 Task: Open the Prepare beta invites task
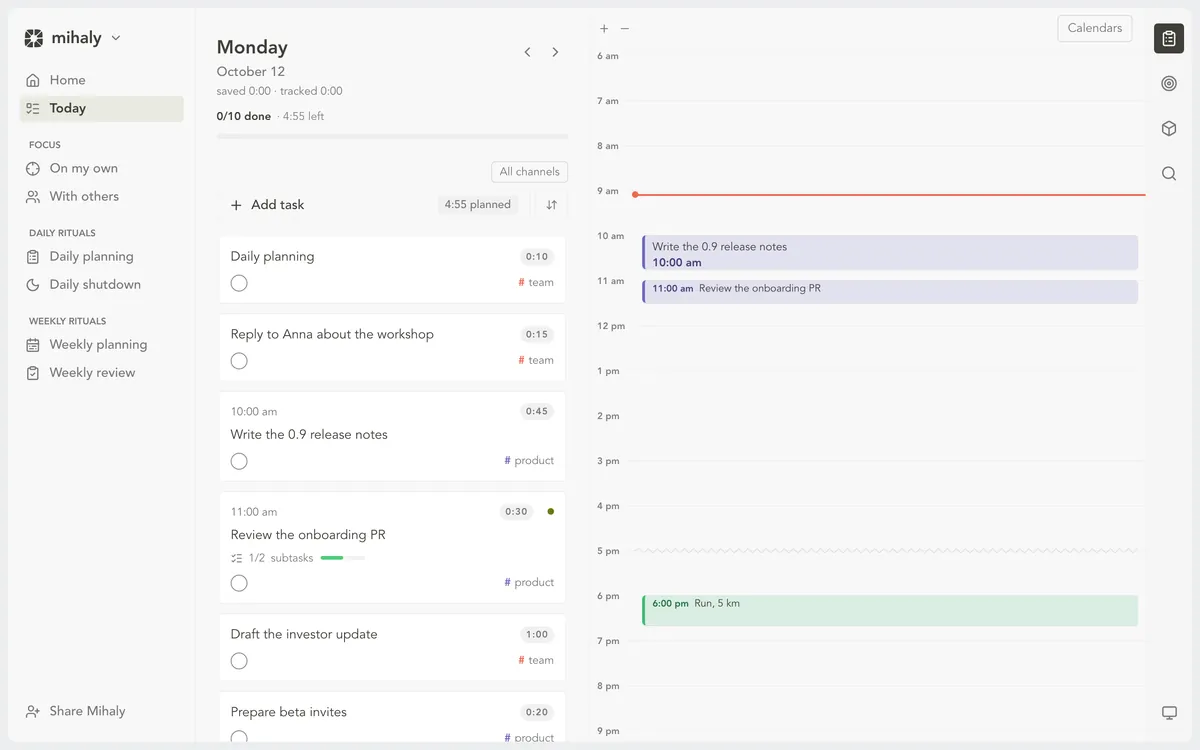[289, 713]
